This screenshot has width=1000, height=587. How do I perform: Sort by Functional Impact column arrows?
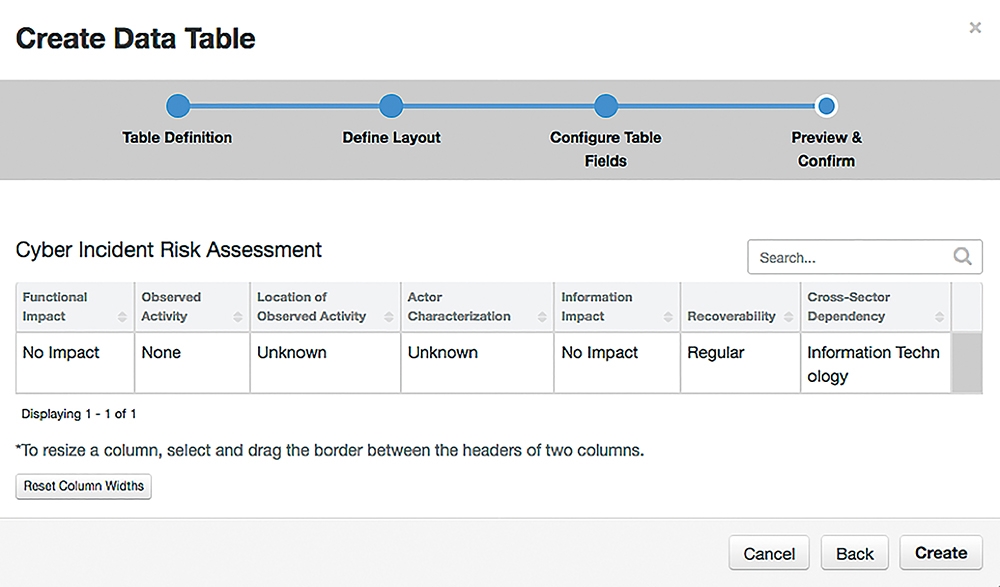click(x=122, y=316)
